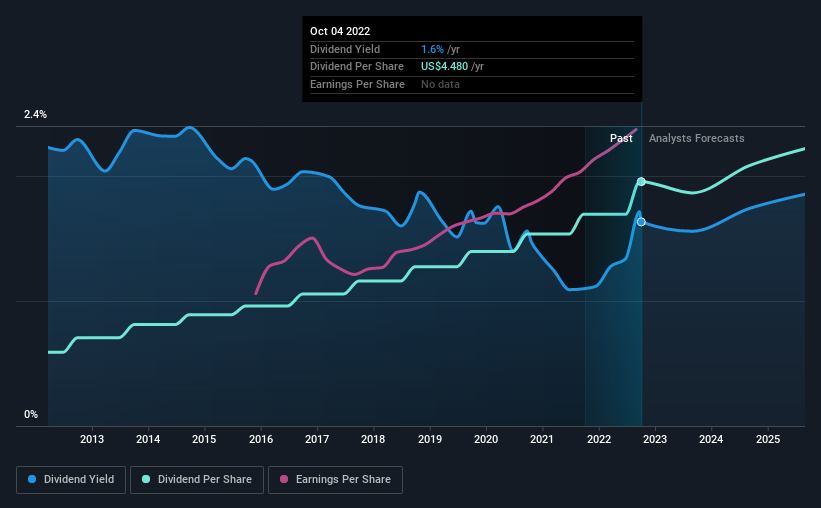Click the tooltip Dividend Yield row label
Screen dimensions: 821x508
(x=345, y=49)
